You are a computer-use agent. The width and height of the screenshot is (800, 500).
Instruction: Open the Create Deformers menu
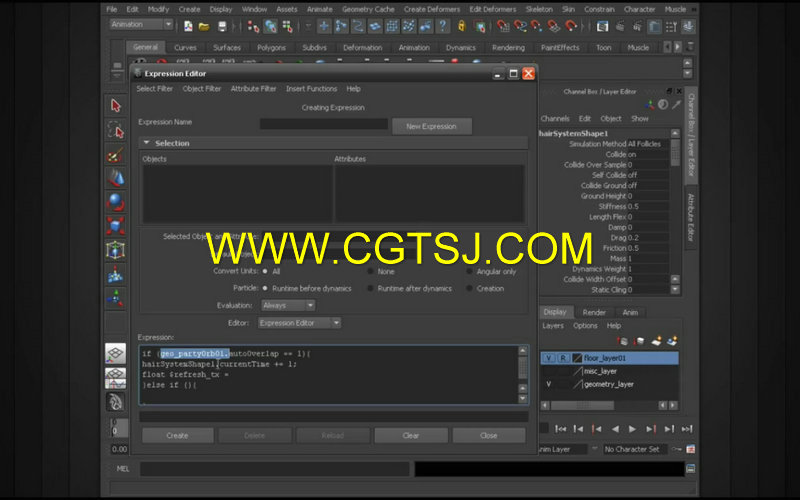pos(432,9)
